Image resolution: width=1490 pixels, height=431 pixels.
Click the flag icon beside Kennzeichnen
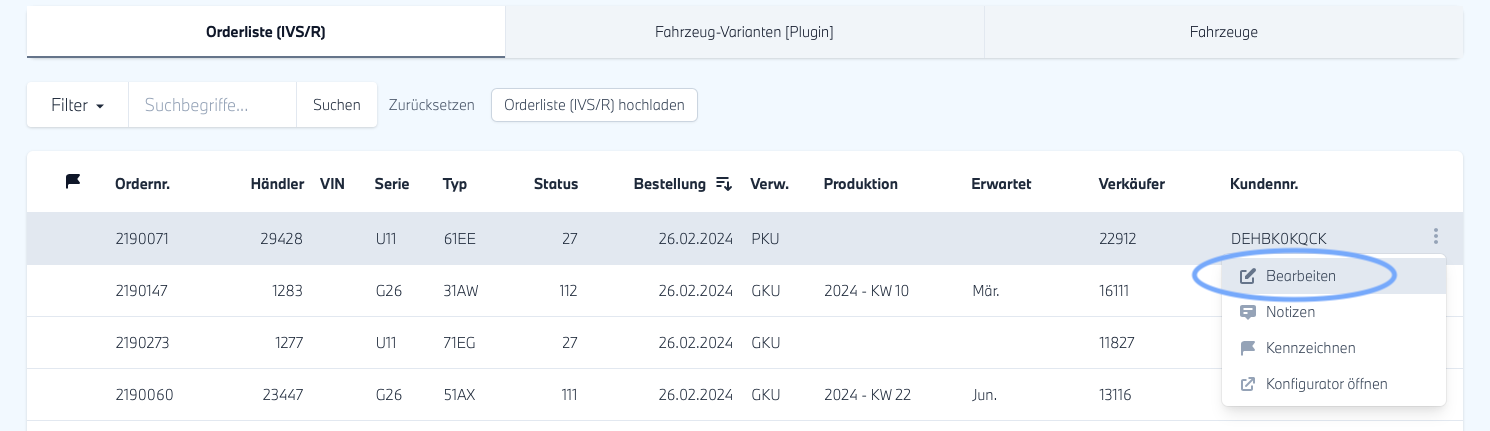click(x=1247, y=348)
